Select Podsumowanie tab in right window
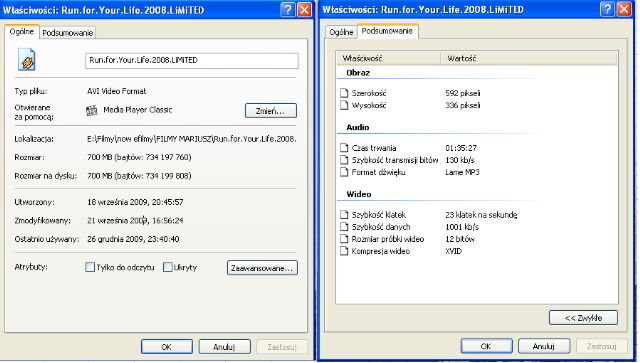The height and width of the screenshot is (363, 640). 387,31
